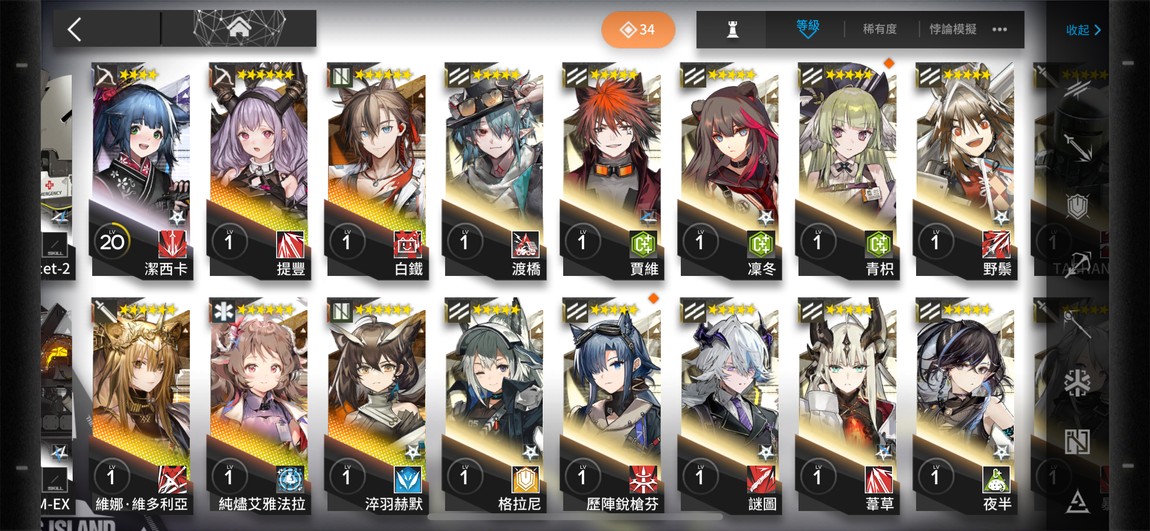Image resolution: width=1150 pixels, height=531 pixels.
Task: Select the rook class filter icon
Action: point(731,29)
